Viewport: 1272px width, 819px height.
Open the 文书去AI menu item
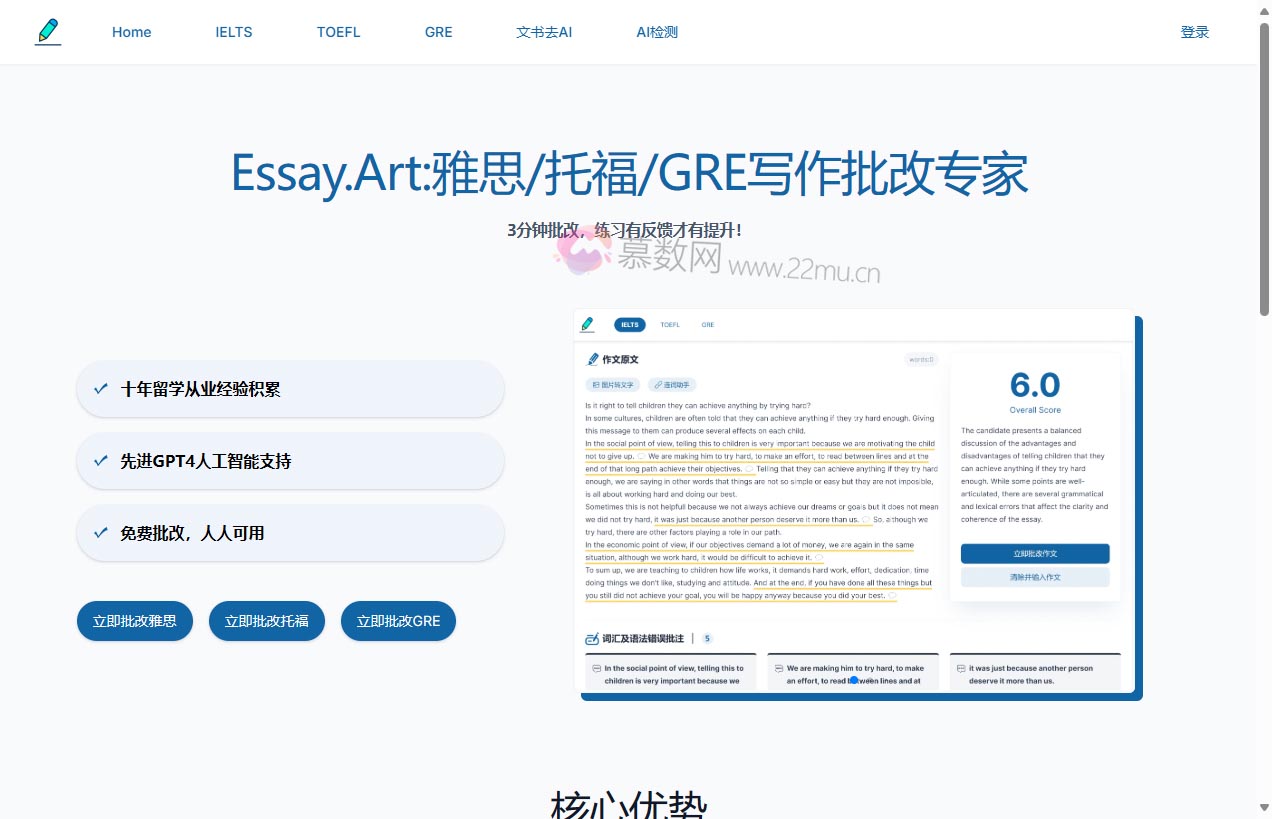(x=543, y=31)
